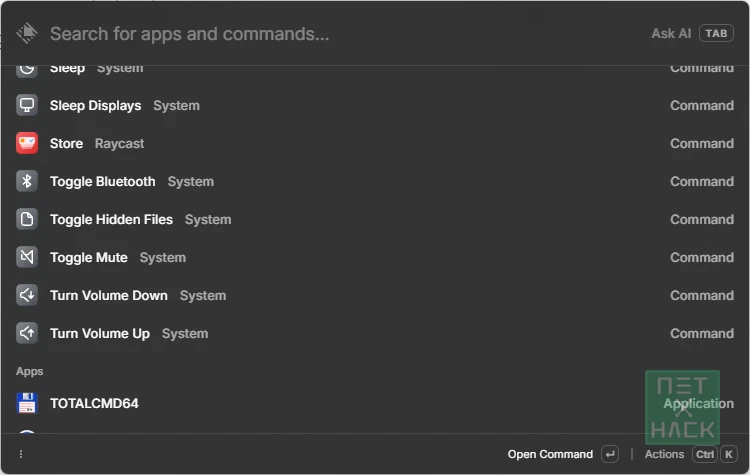Click the Raycast logo icon in search bar
This screenshot has width=750, height=475.
coord(27,33)
